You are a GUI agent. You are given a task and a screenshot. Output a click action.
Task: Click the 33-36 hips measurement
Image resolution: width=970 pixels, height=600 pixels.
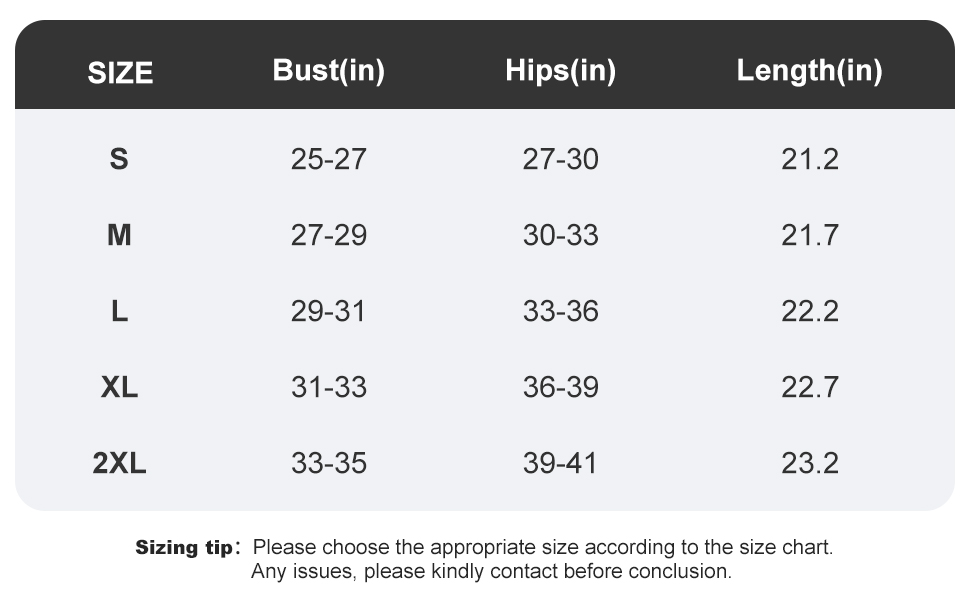(x=560, y=311)
